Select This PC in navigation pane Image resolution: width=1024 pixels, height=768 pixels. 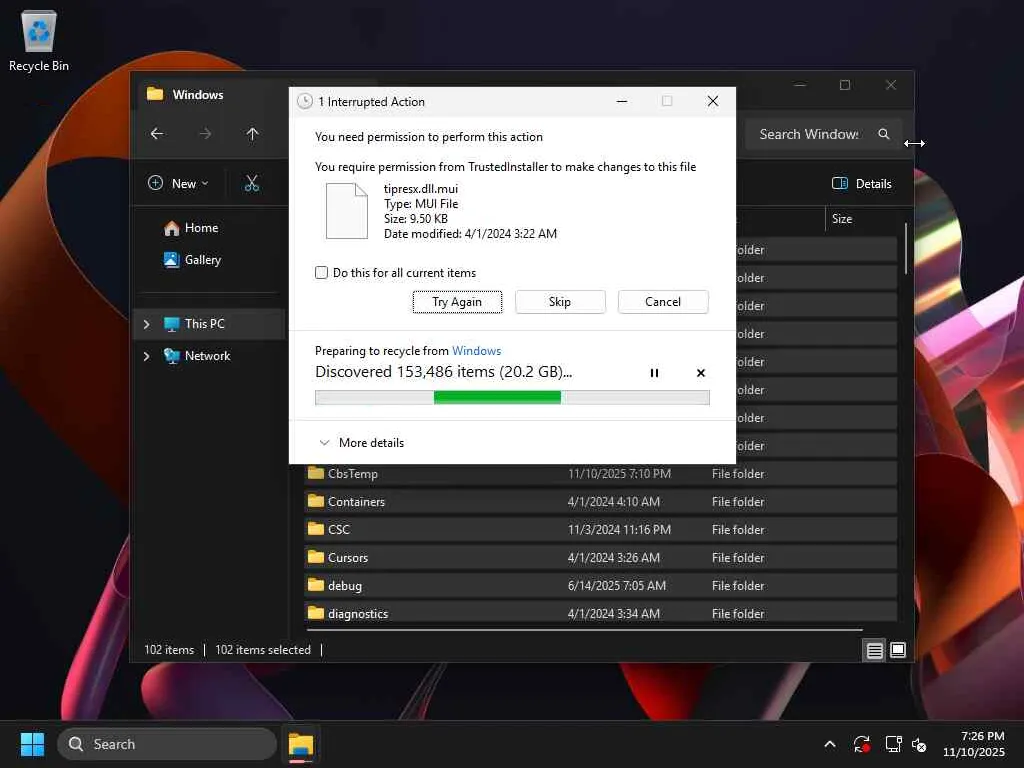click(209, 324)
